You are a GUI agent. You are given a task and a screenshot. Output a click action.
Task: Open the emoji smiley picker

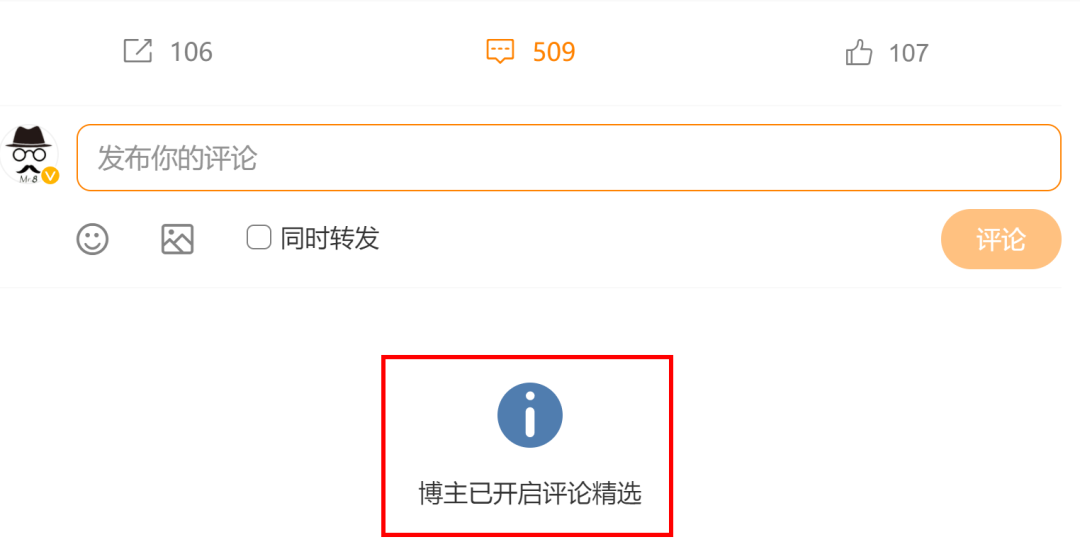click(x=92, y=239)
